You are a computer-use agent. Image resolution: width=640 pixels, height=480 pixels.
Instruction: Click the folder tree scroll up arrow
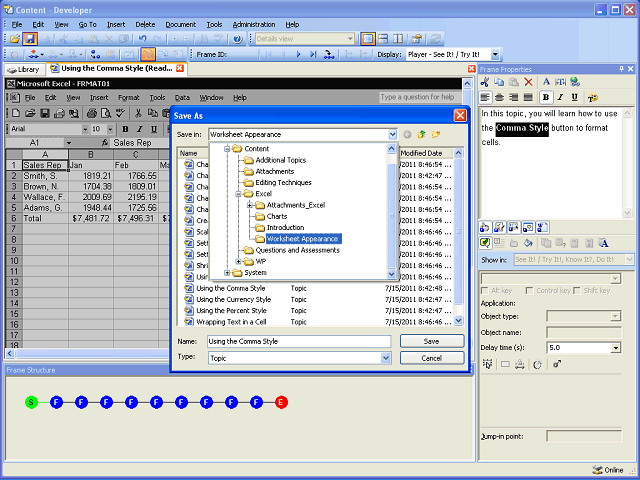[391, 149]
